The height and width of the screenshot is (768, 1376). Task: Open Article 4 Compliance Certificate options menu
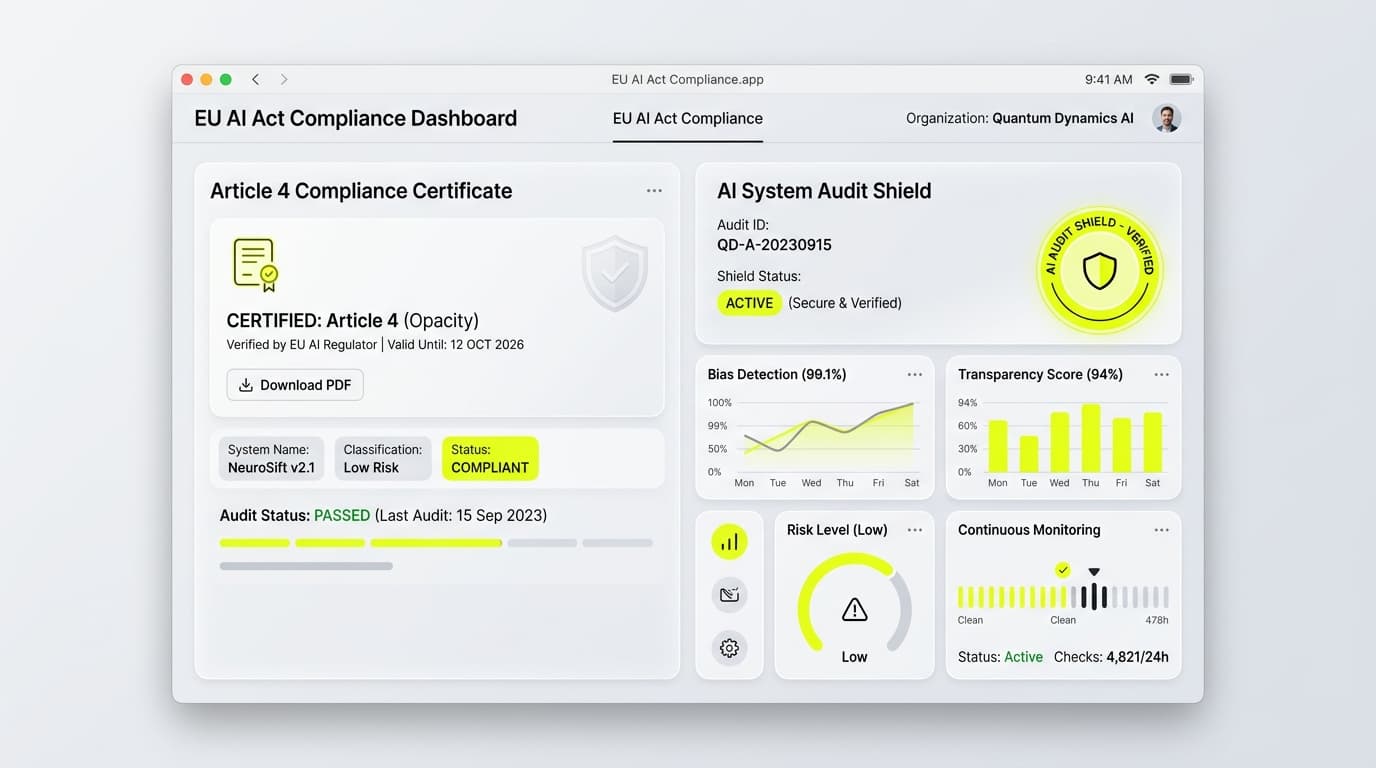(x=654, y=190)
